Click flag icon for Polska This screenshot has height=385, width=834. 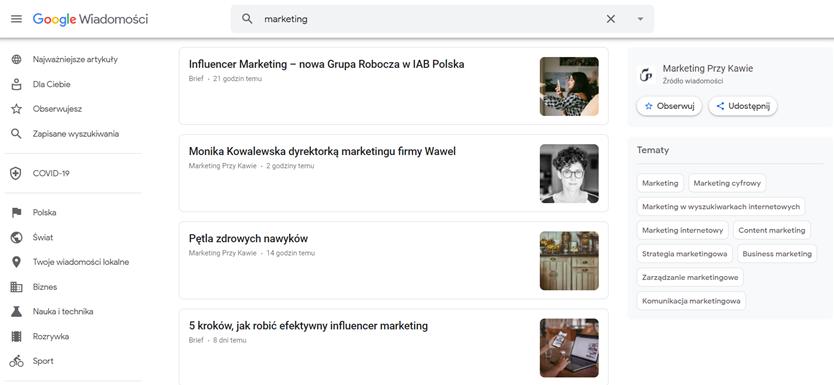pos(16,213)
